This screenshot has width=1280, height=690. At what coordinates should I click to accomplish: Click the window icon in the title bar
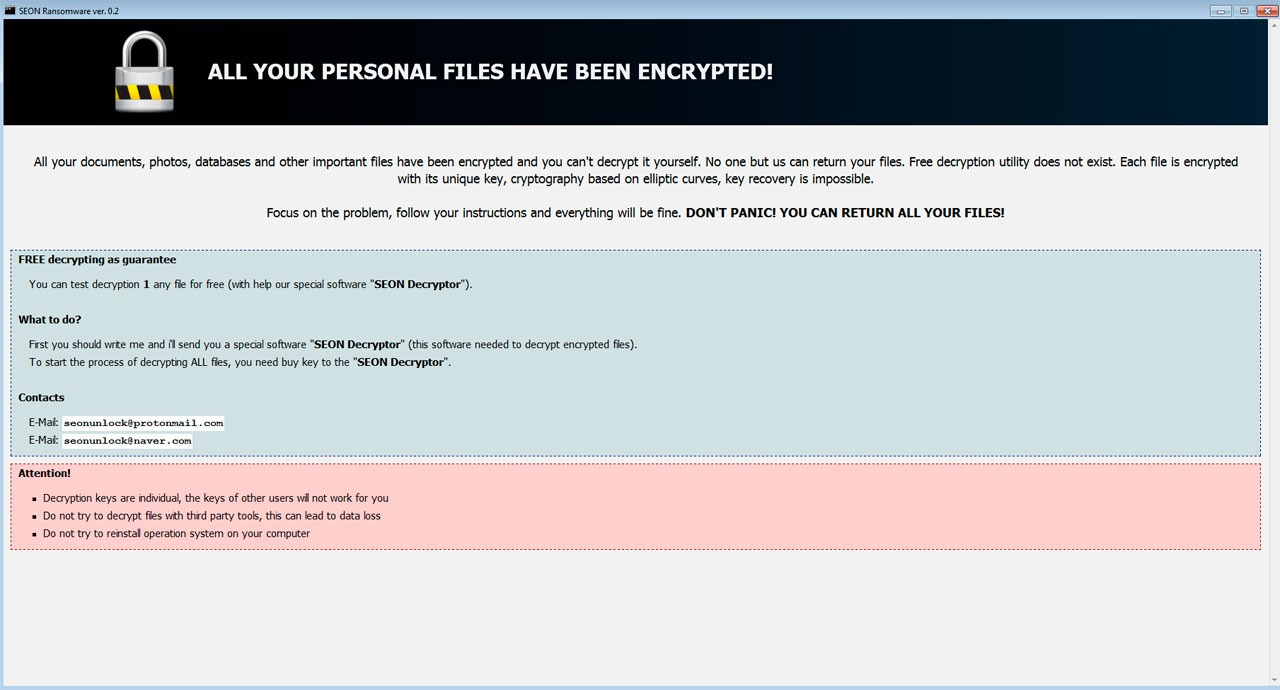(10, 10)
